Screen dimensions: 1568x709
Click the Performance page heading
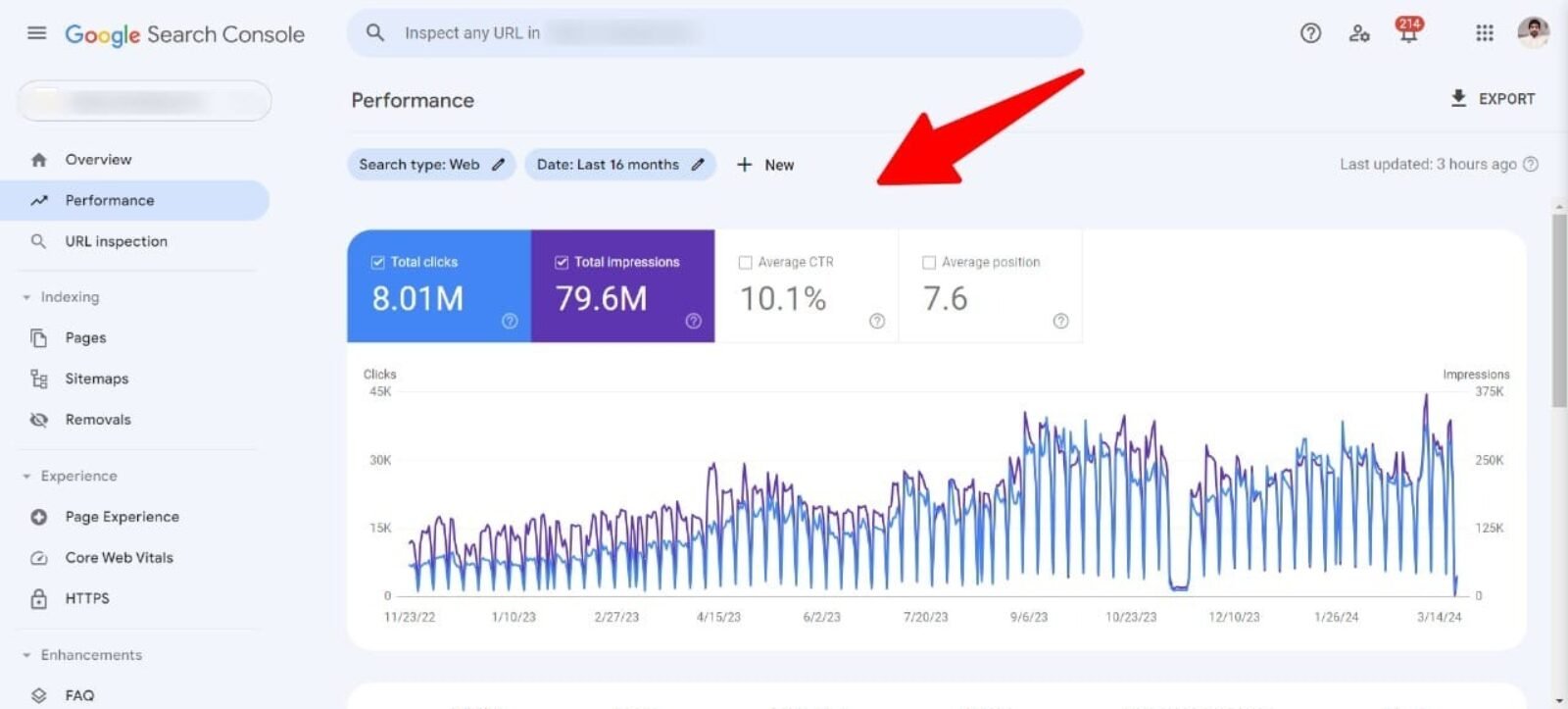click(x=413, y=100)
